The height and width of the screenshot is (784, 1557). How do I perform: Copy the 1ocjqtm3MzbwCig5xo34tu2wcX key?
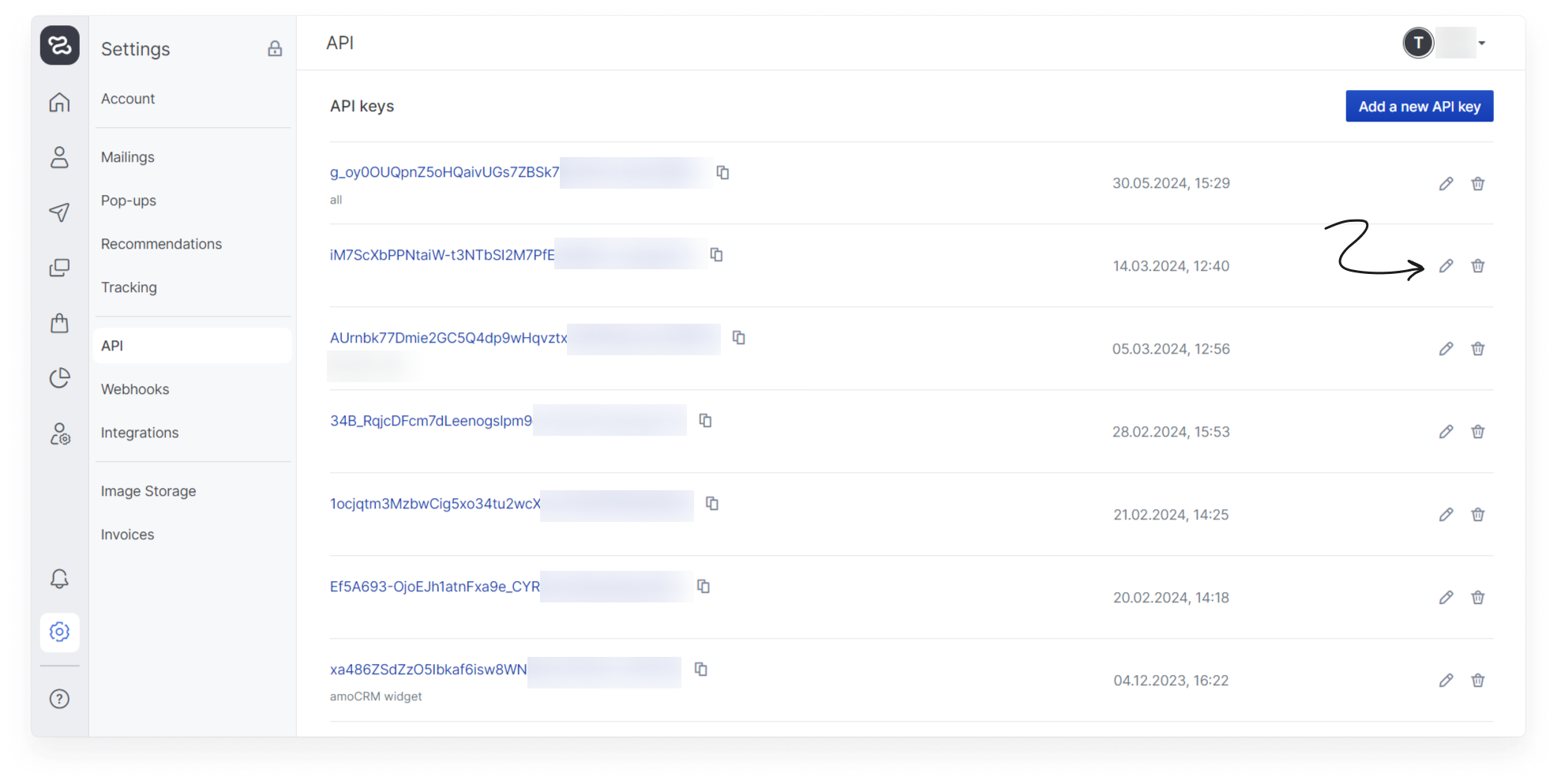tap(712, 503)
